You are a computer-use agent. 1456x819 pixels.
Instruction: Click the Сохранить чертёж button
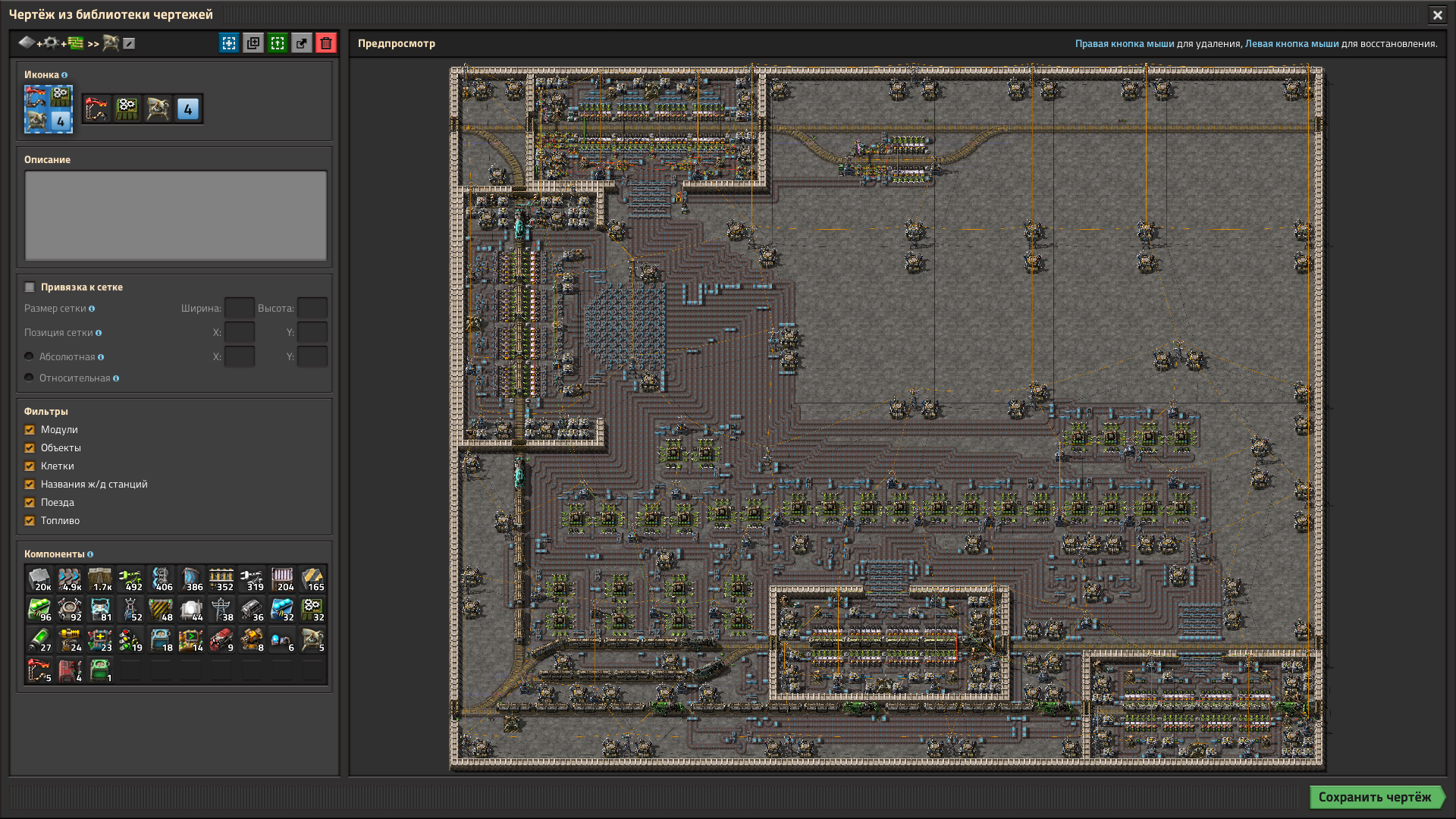1376,797
